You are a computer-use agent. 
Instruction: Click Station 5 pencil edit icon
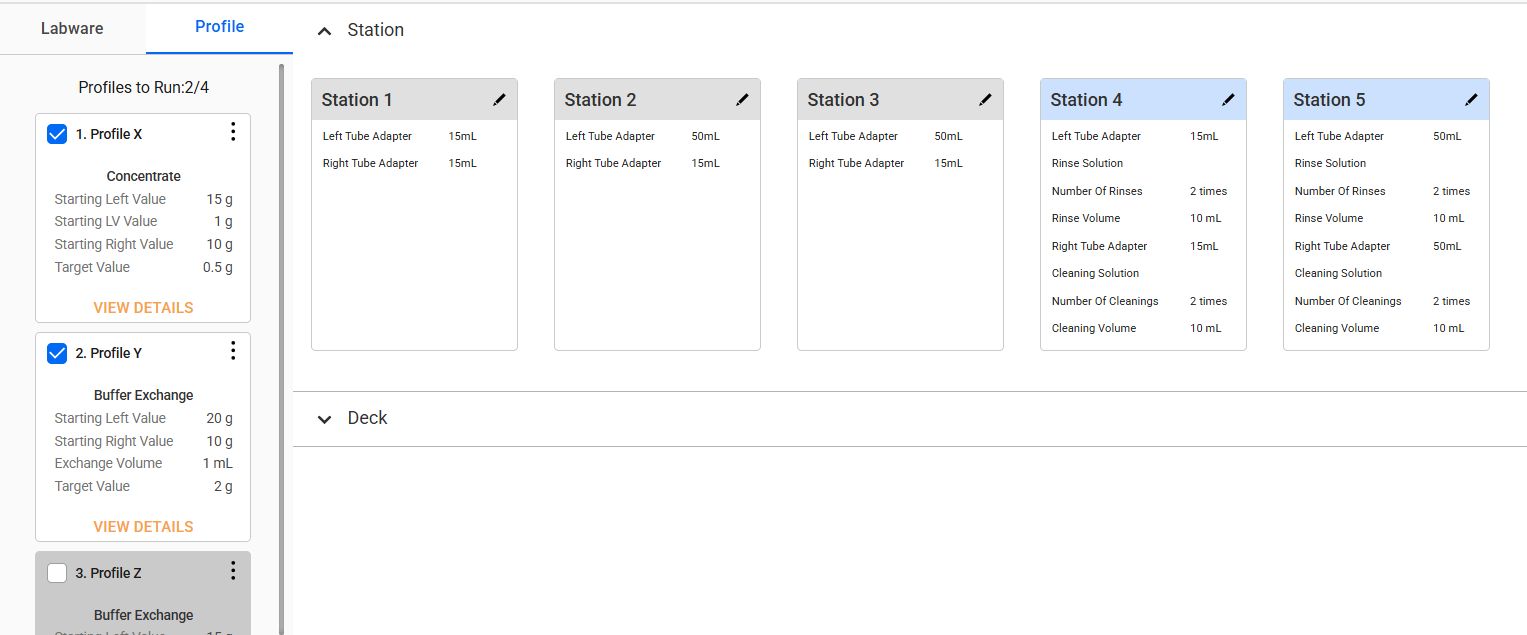1471,100
